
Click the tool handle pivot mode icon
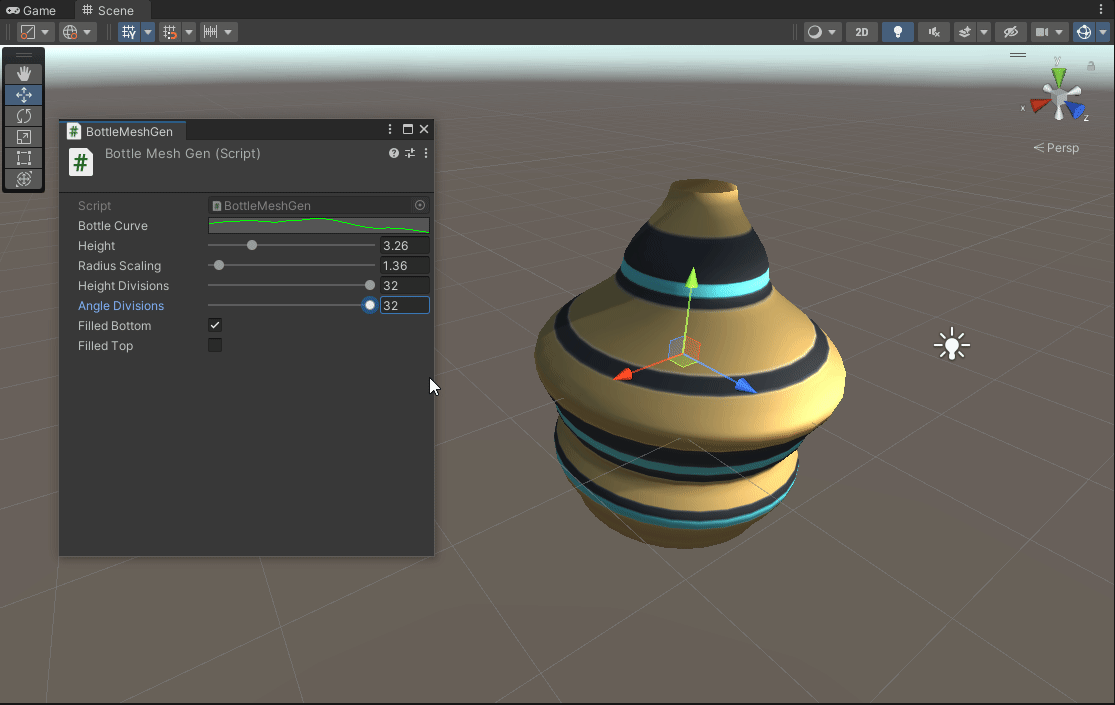point(27,32)
